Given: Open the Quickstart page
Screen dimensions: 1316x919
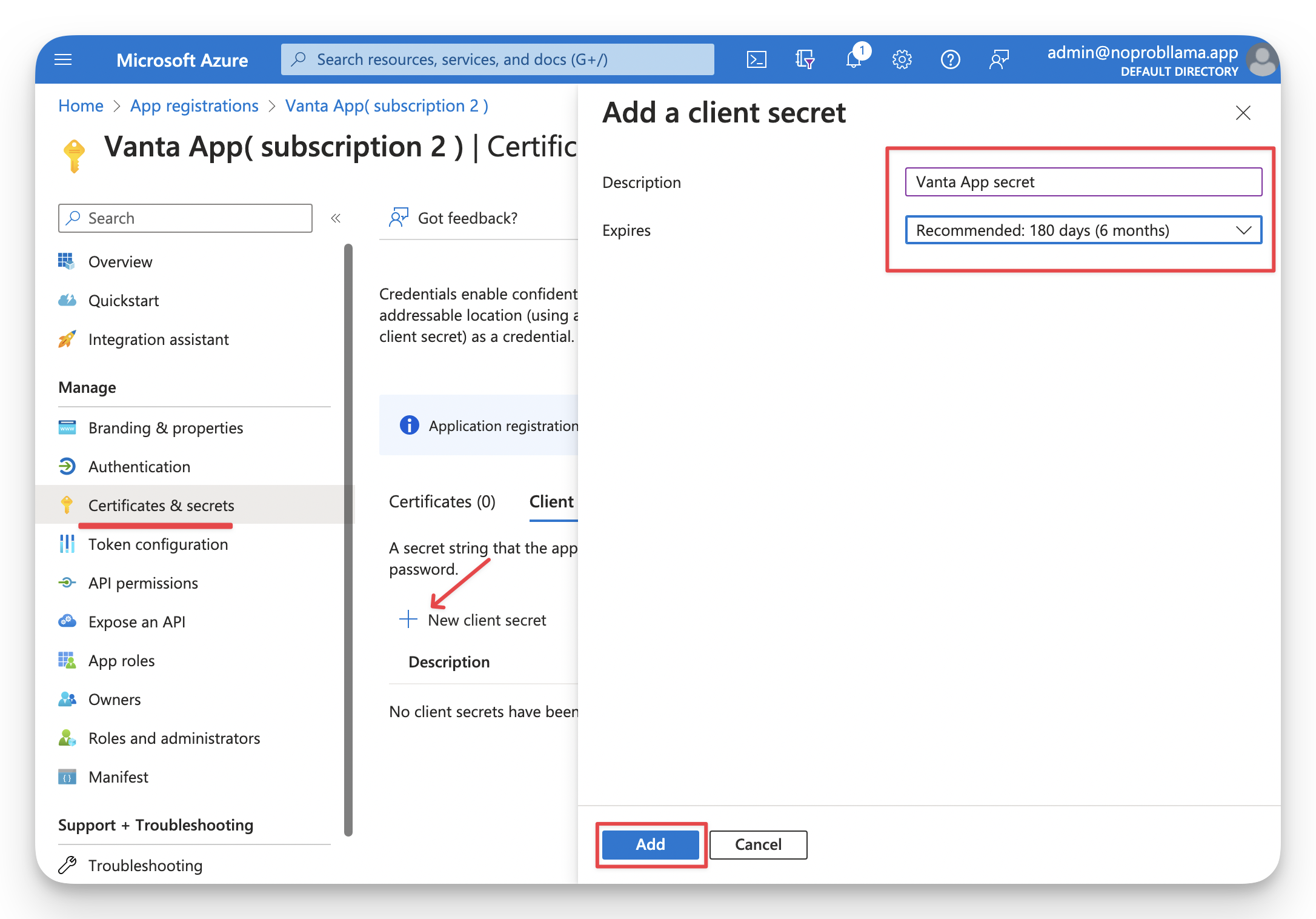Looking at the screenshot, I should (x=124, y=300).
